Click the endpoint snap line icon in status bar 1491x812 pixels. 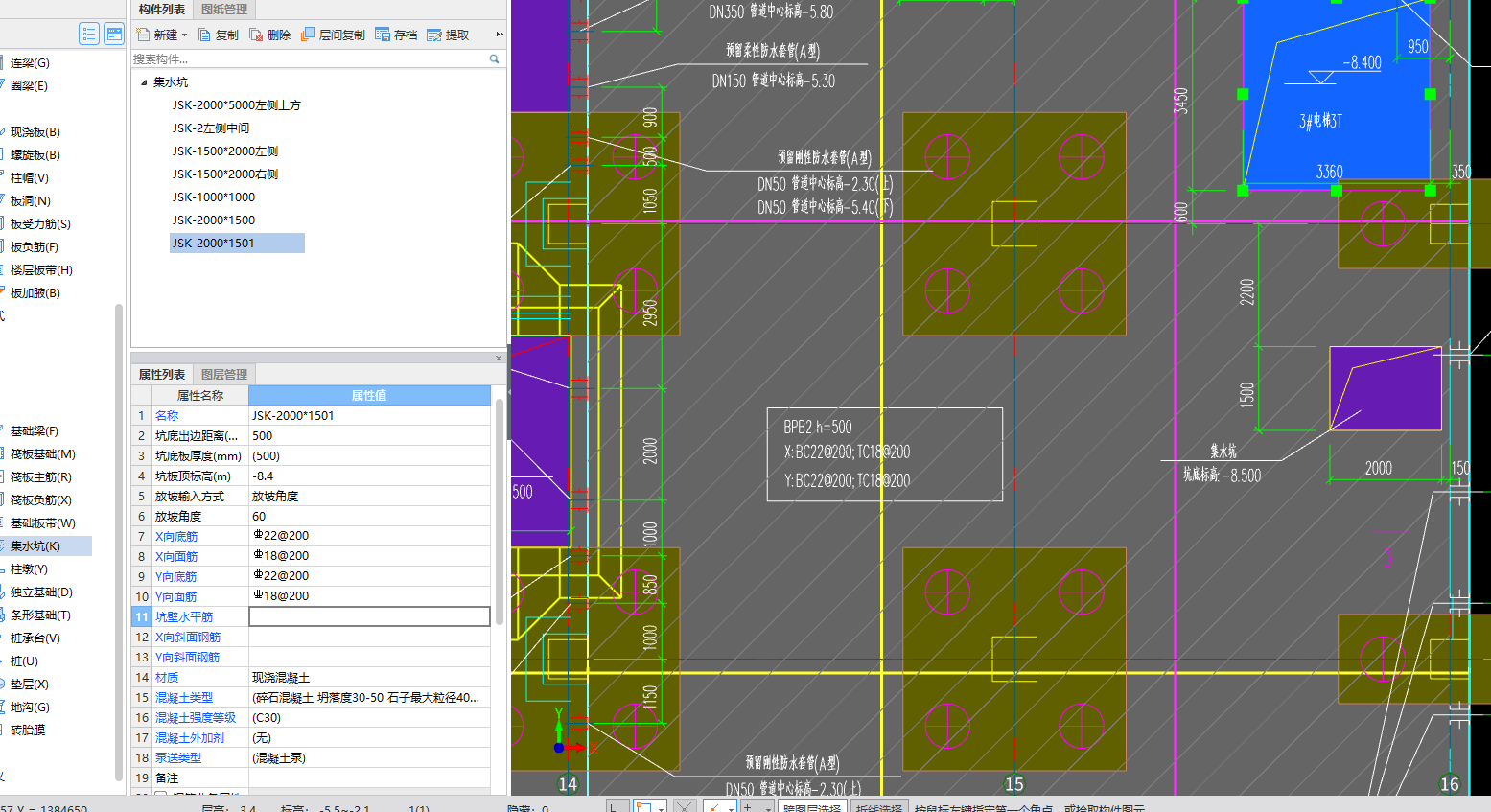pyautogui.click(x=719, y=806)
